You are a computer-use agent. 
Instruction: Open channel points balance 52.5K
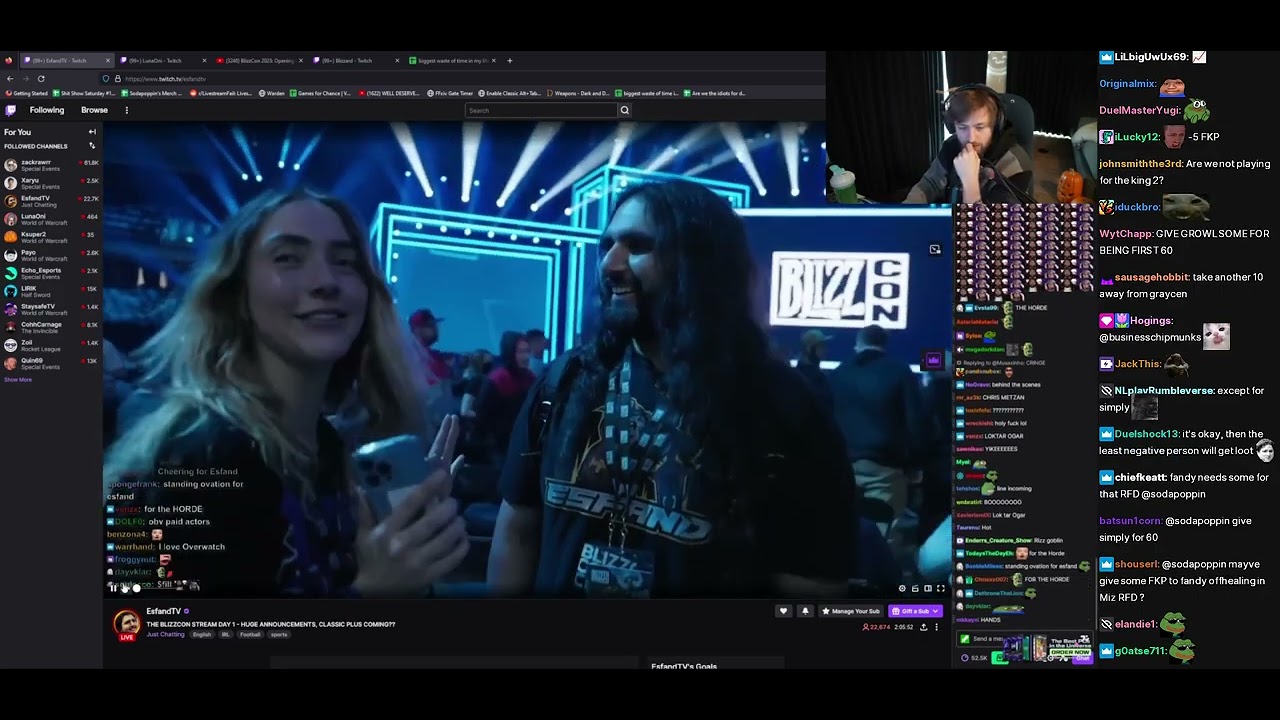click(x=974, y=658)
